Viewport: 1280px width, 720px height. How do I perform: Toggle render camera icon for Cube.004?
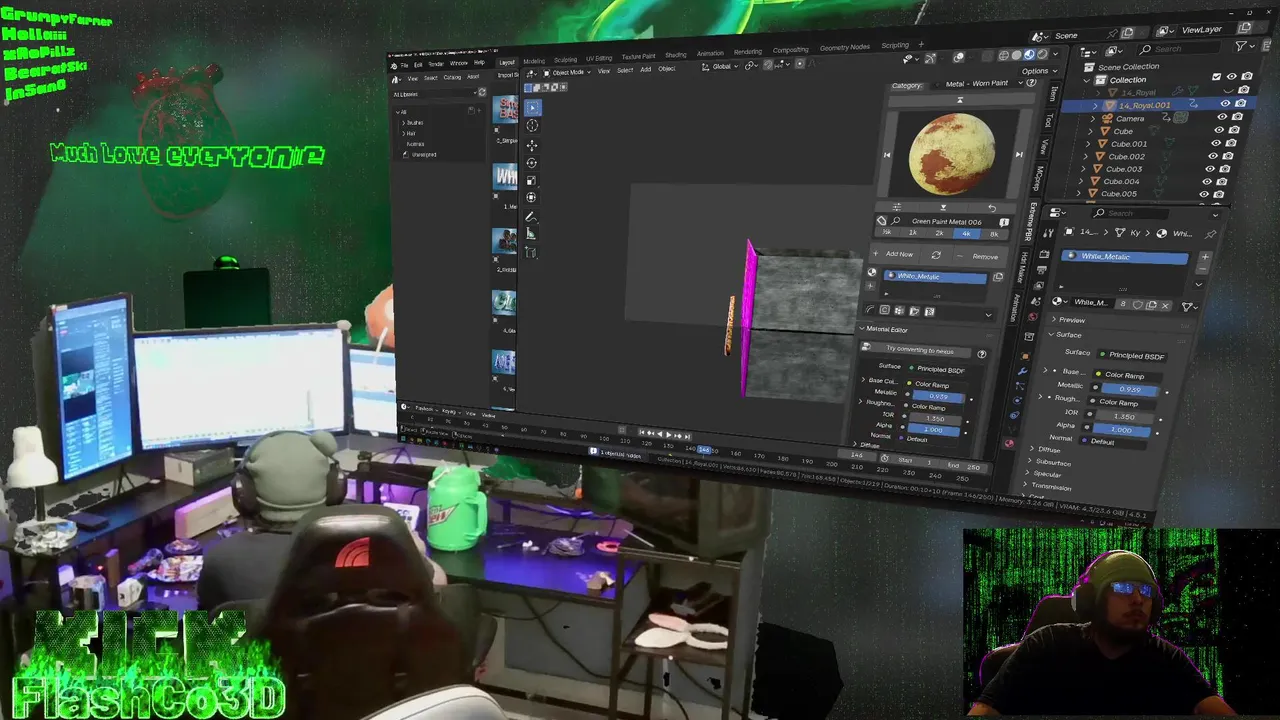1224,182
